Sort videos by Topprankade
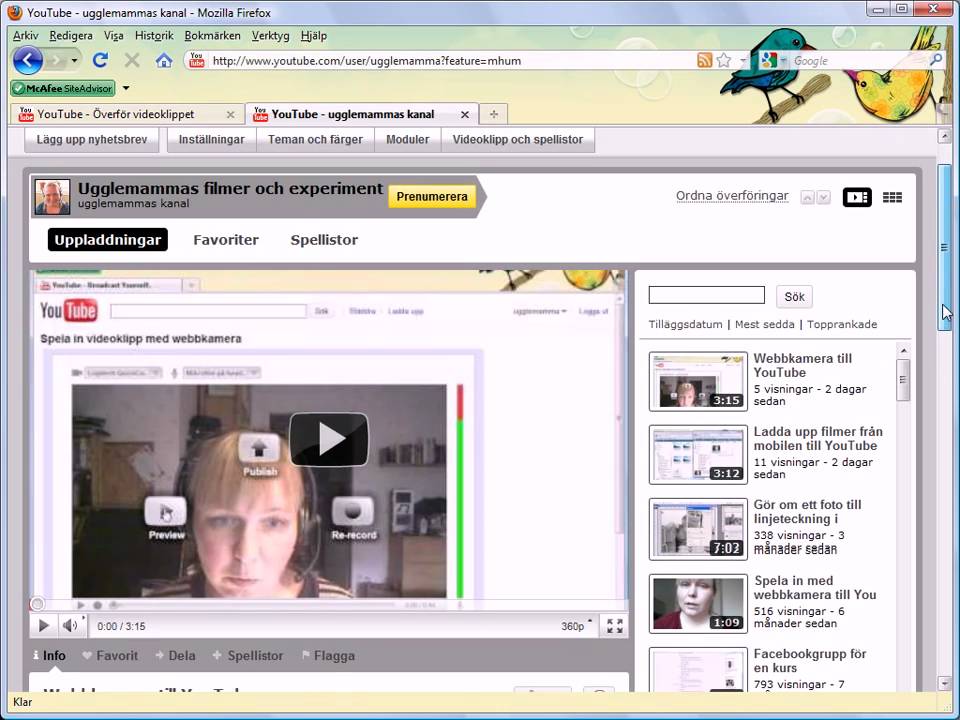 click(842, 324)
